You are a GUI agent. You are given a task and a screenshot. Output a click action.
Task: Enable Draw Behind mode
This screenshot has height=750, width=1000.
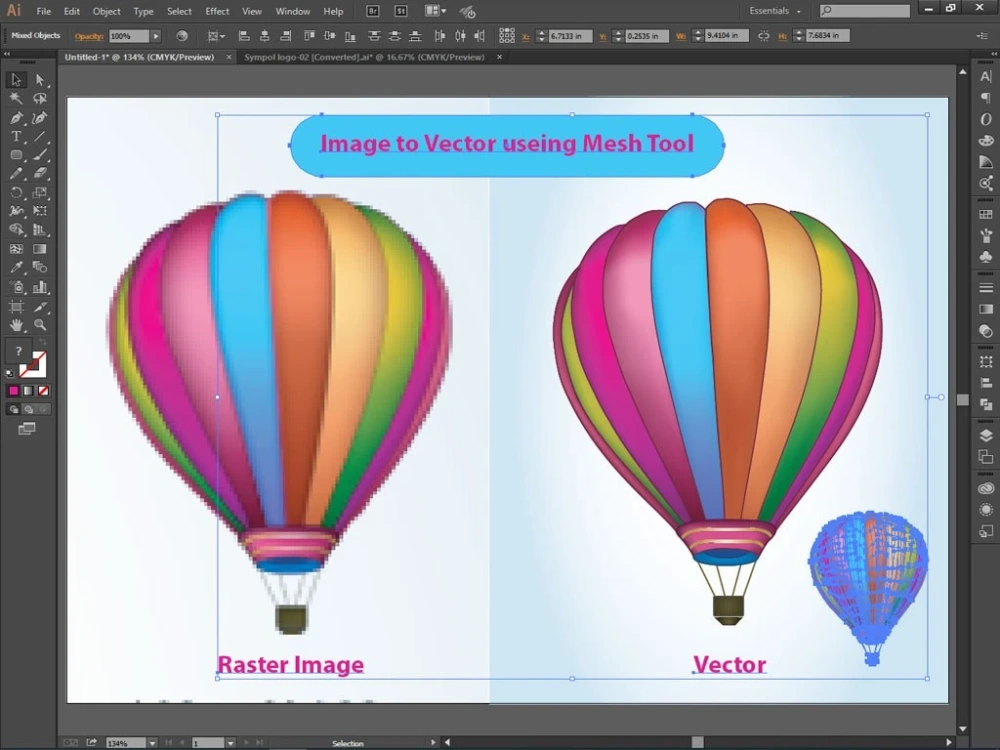tap(28, 409)
